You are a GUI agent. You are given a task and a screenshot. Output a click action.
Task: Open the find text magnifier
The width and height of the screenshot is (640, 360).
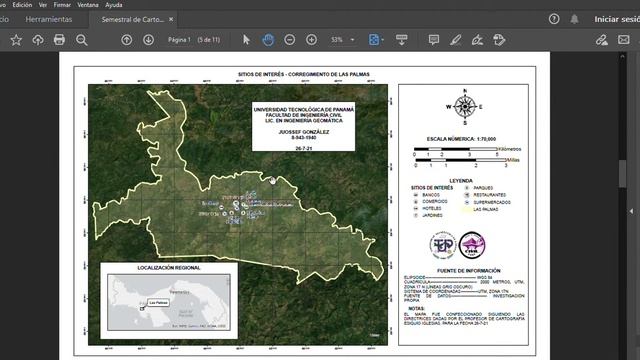click(x=82, y=40)
